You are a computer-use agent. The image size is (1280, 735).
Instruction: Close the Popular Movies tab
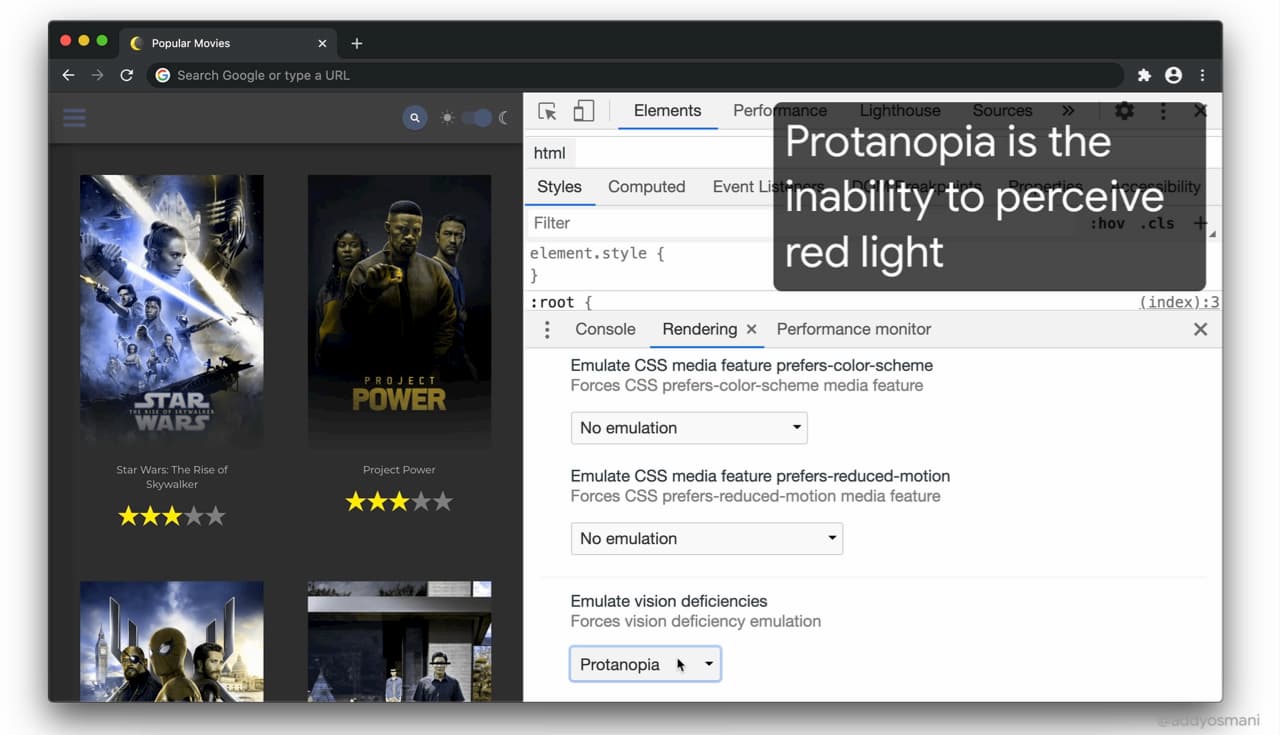pos(322,43)
